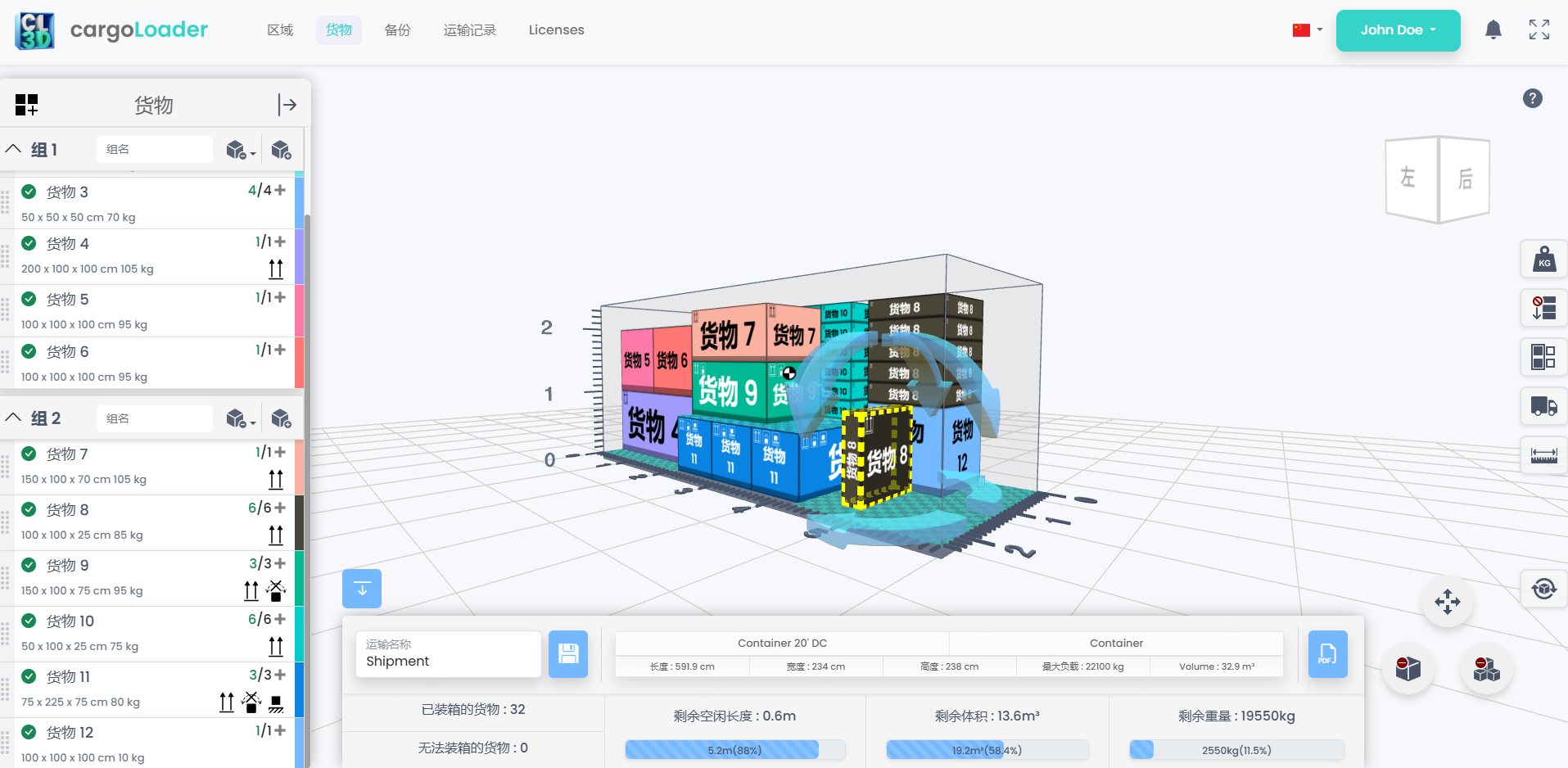Image resolution: width=1568 pixels, height=768 pixels.
Task: Click the Shipment name input field
Action: (x=448, y=661)
